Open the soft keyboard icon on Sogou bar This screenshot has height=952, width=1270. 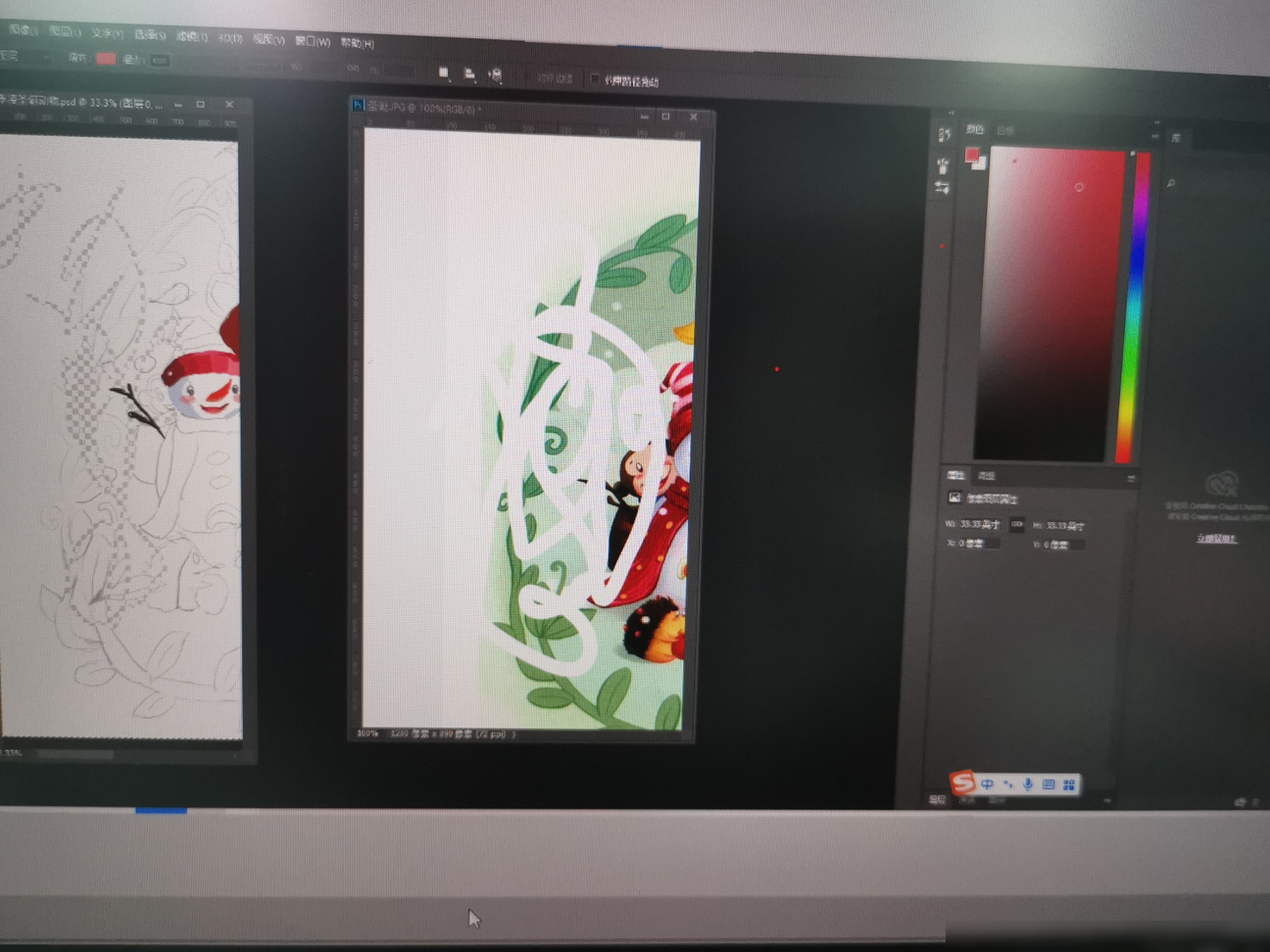pyautogui.click(x=1049, y=785)
